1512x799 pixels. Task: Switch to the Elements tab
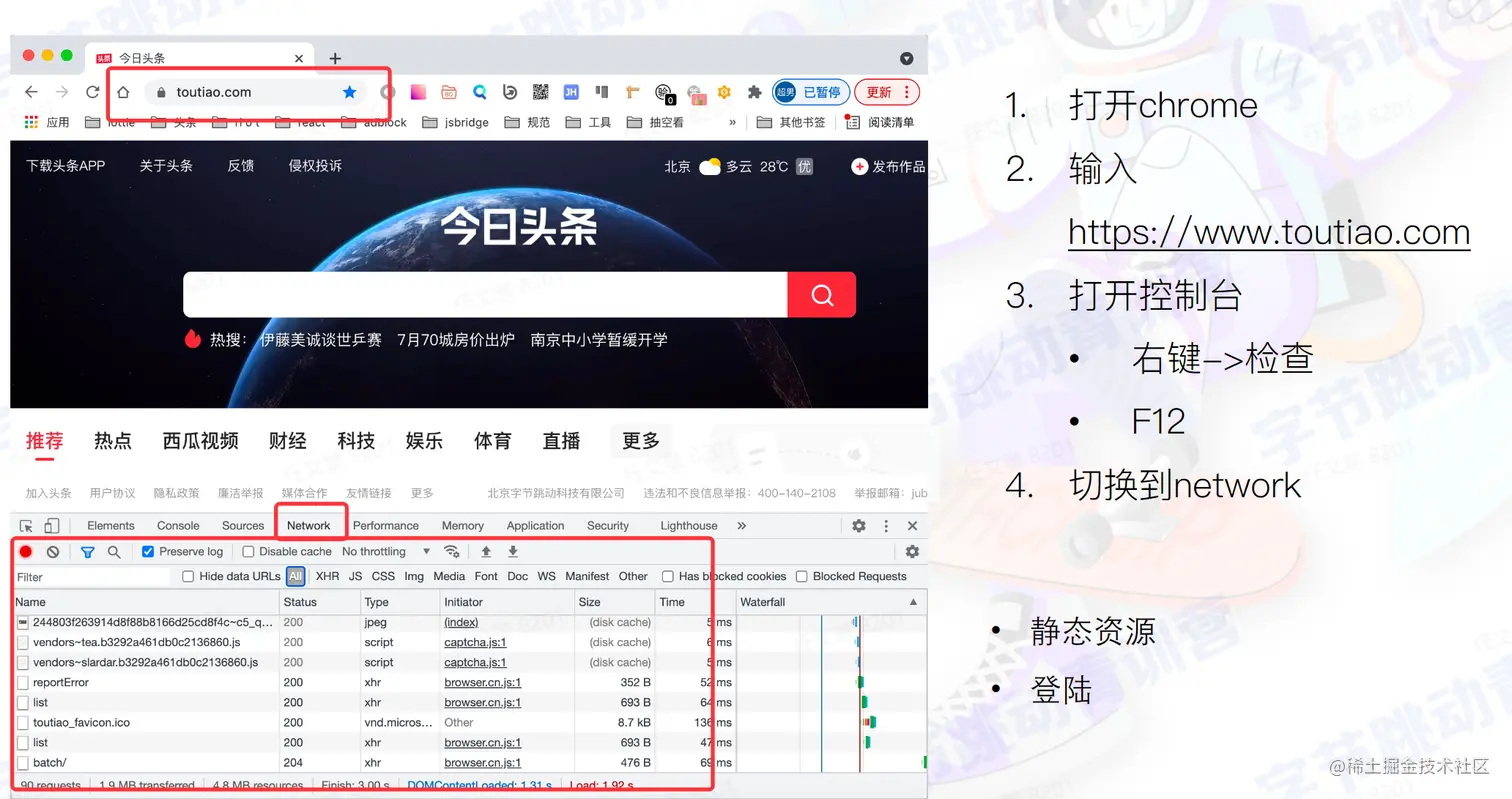point(111,525)
